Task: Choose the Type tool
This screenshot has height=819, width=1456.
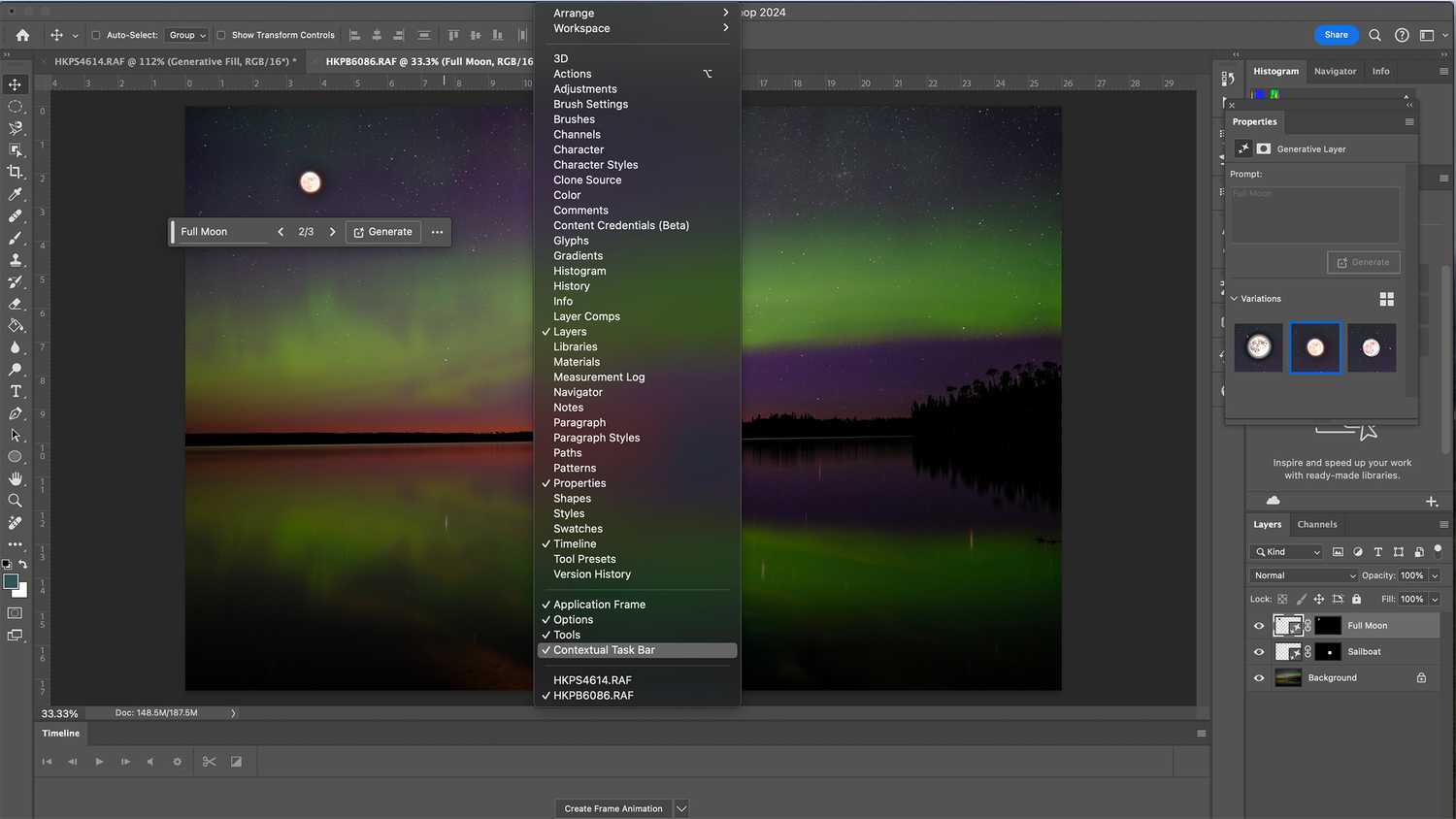Action: pyautogui.click(x=15, y=391)
